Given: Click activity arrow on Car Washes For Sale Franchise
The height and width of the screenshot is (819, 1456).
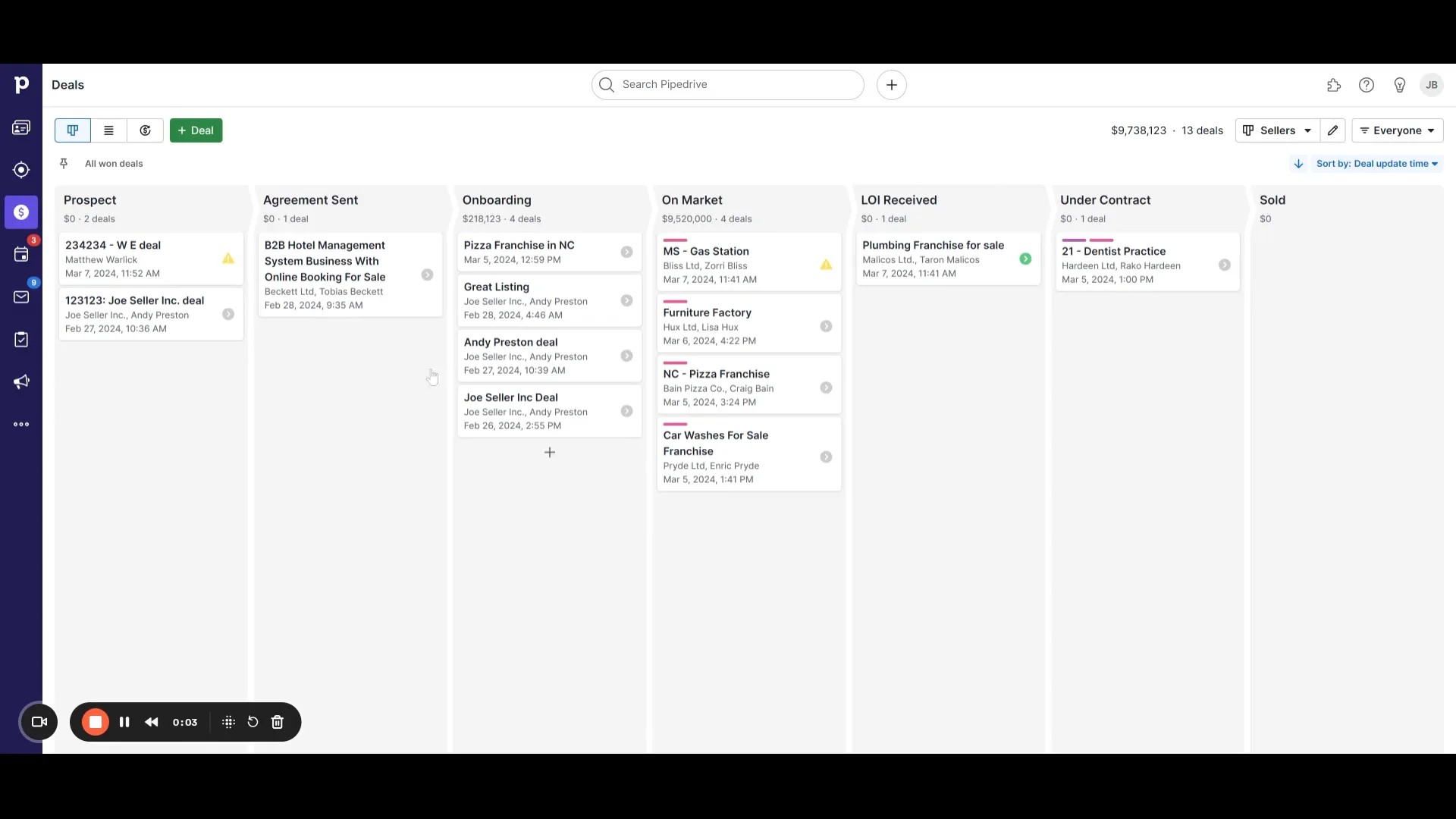Looking at the screenshot, I should (826, 457).
